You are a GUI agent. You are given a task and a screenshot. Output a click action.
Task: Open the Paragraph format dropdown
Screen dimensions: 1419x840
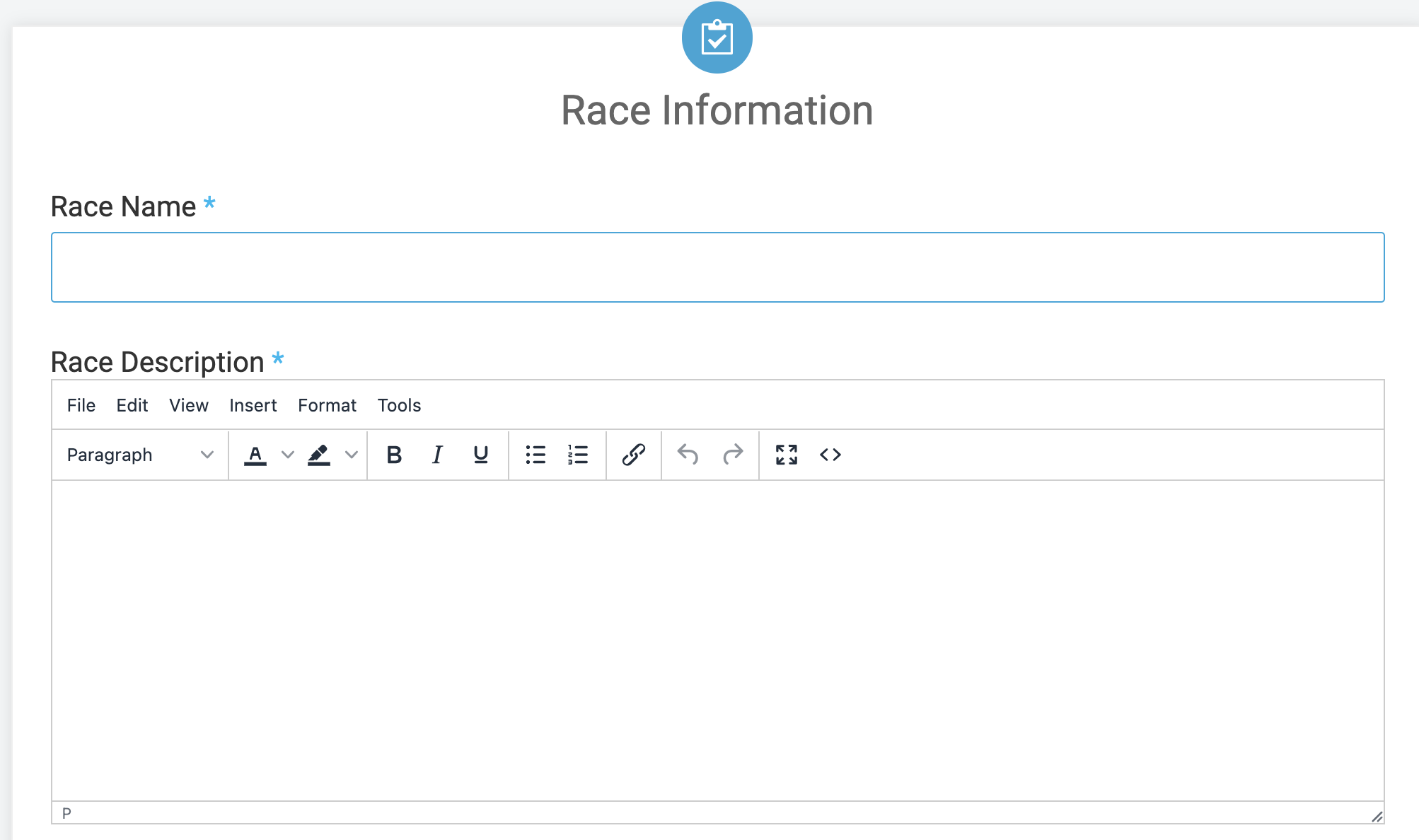pyautogui.click(x=139, y=455)
